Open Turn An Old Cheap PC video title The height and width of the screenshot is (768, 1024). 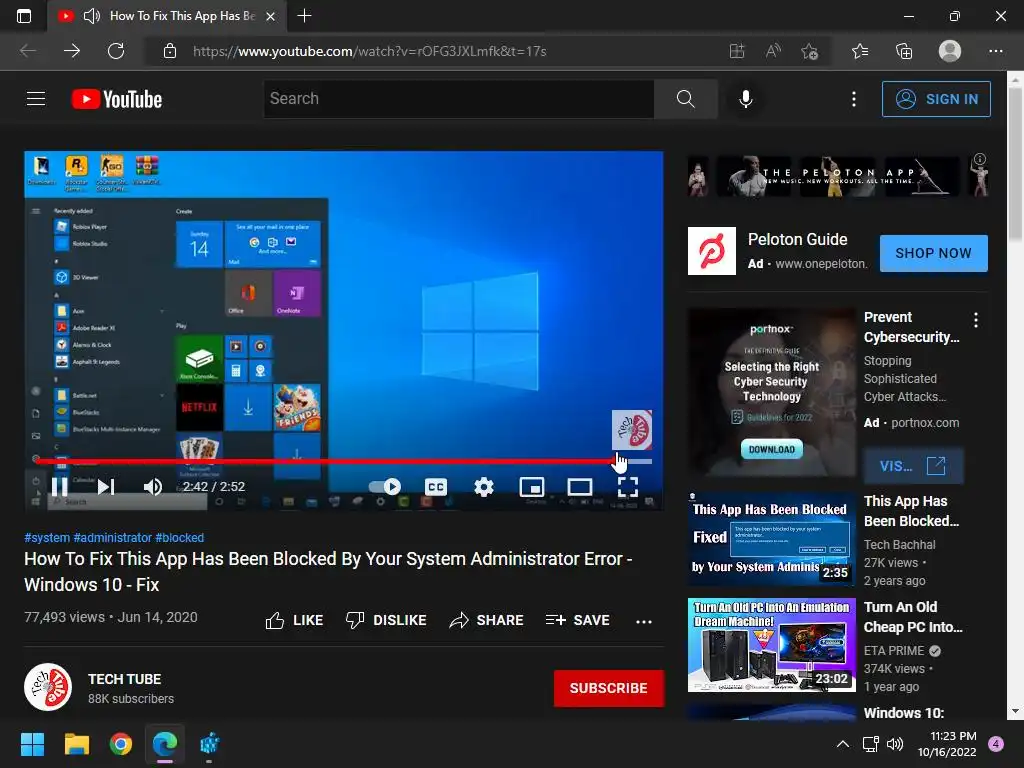pyautogui.click(x=913, y=617)
